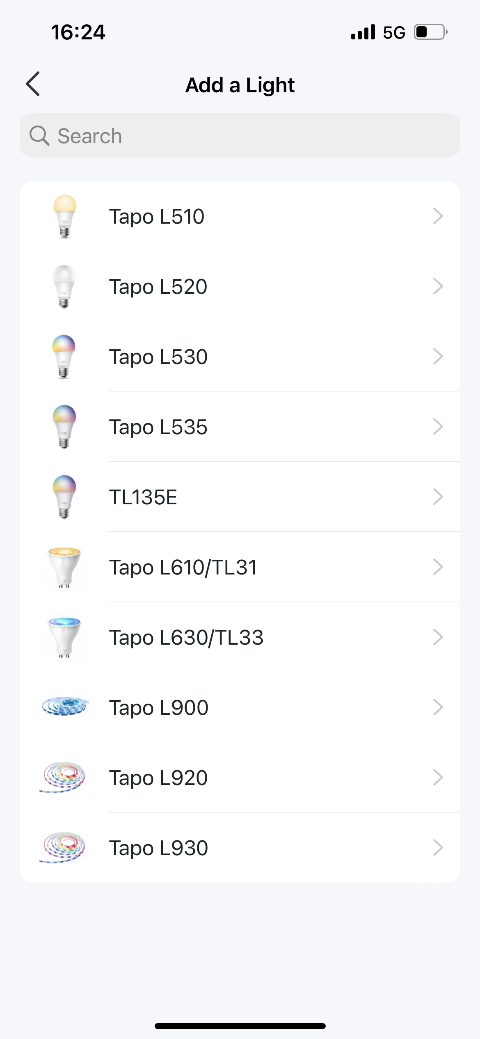Tap the back arrow icon
Viewport: 480px width, 1039px height.
point(33,84)
